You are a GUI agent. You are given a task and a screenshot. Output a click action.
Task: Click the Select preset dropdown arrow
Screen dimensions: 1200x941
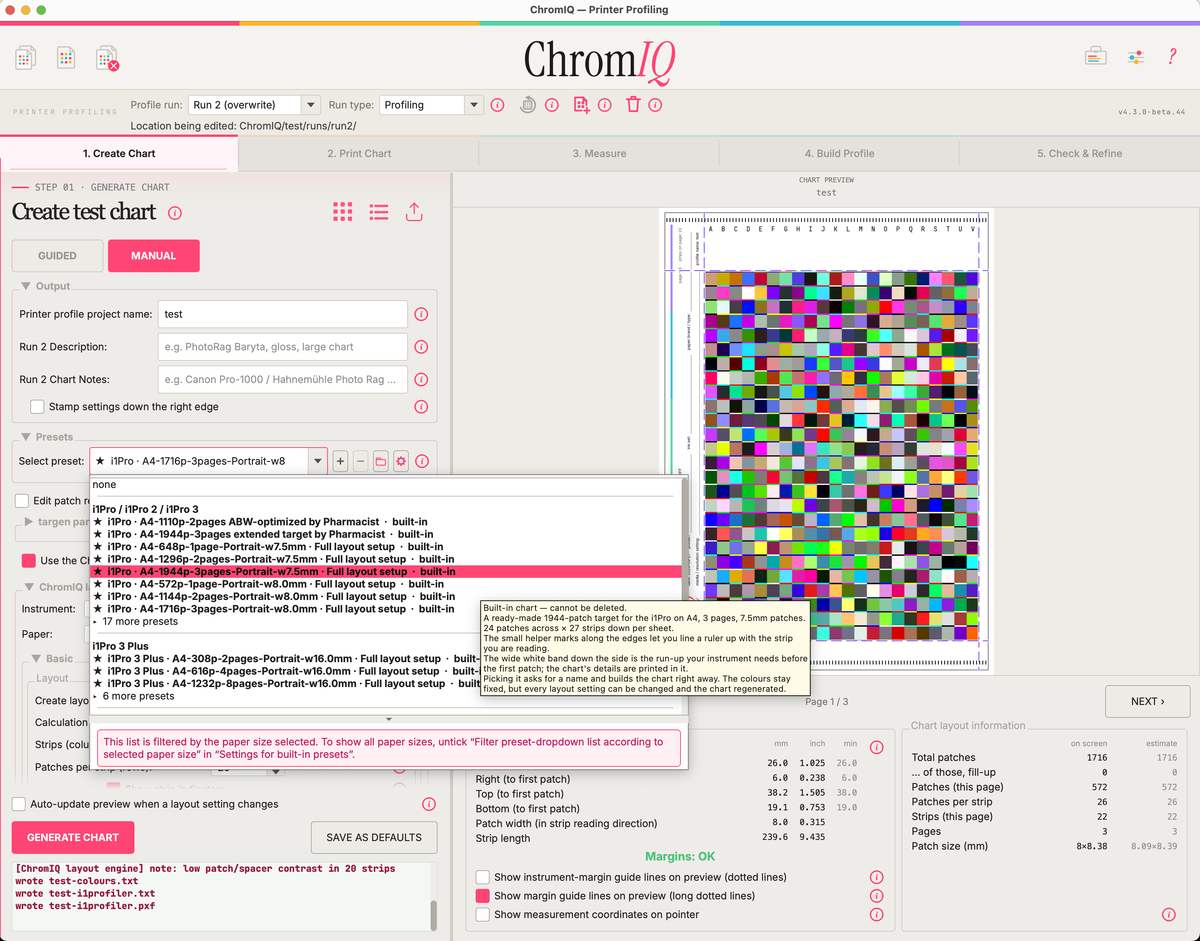tap(318, 461)
